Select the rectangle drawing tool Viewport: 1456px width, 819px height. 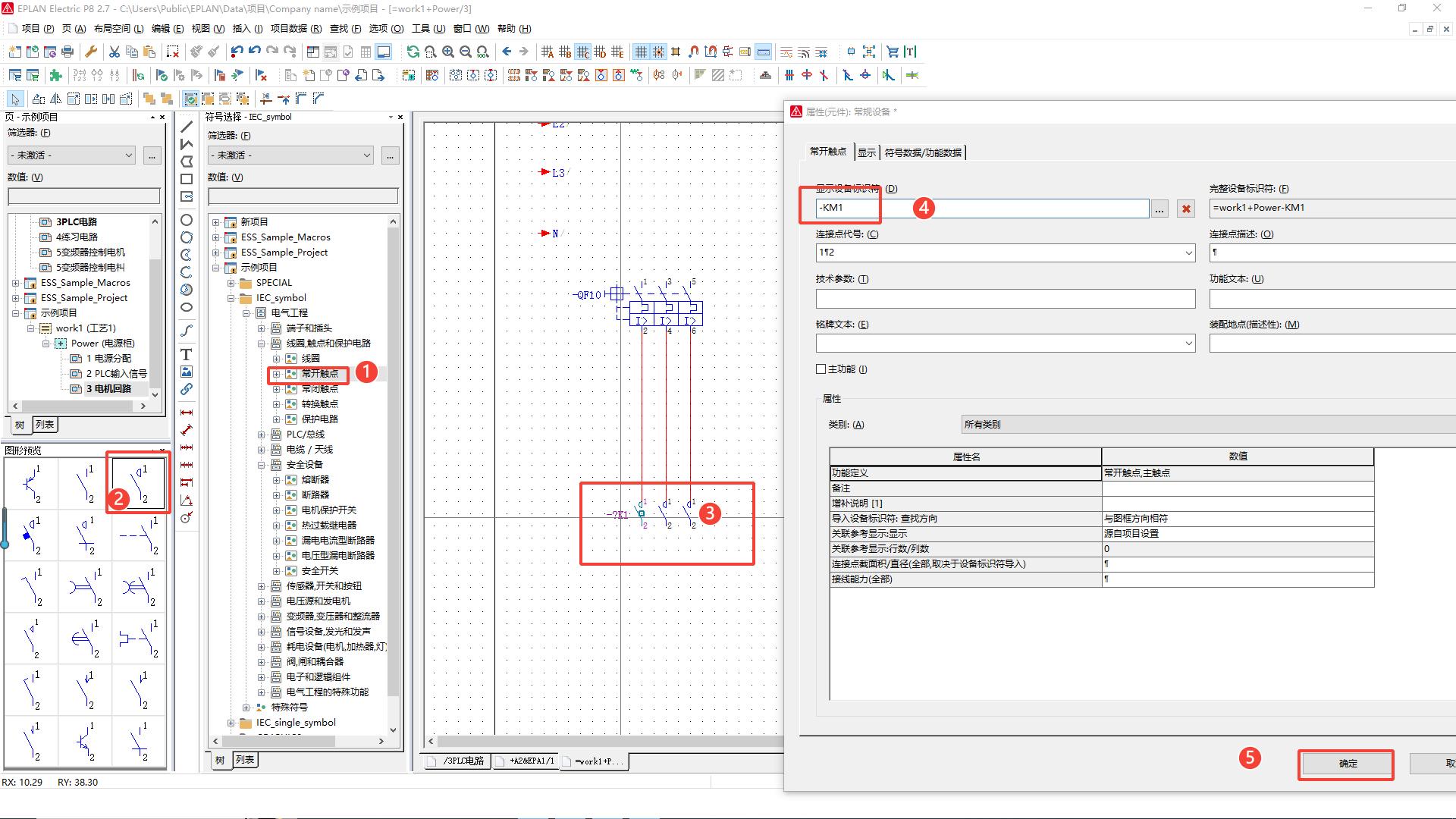tap(186, 179)
